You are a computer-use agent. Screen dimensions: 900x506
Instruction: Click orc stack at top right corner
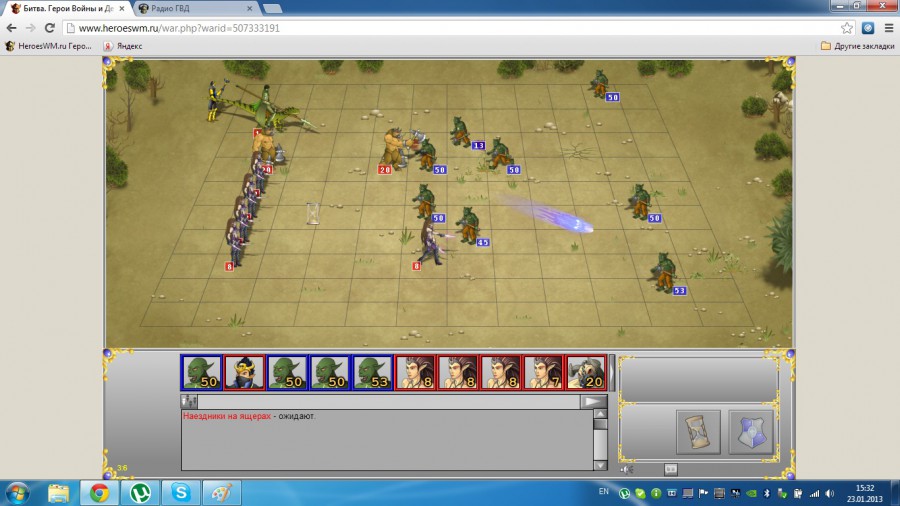click(600, 84)
